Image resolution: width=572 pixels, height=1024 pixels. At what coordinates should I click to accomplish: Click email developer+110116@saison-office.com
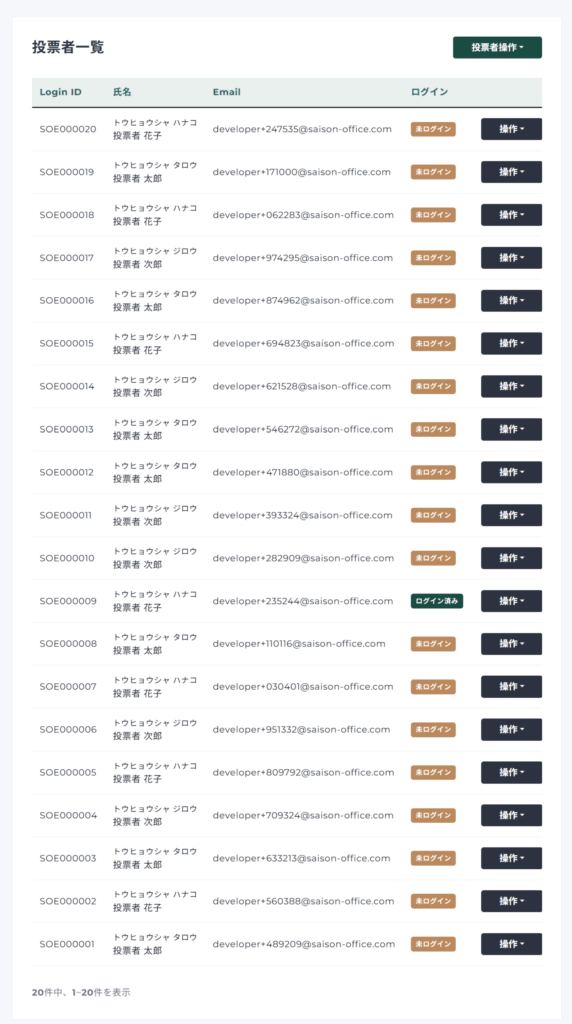(299, 644)
